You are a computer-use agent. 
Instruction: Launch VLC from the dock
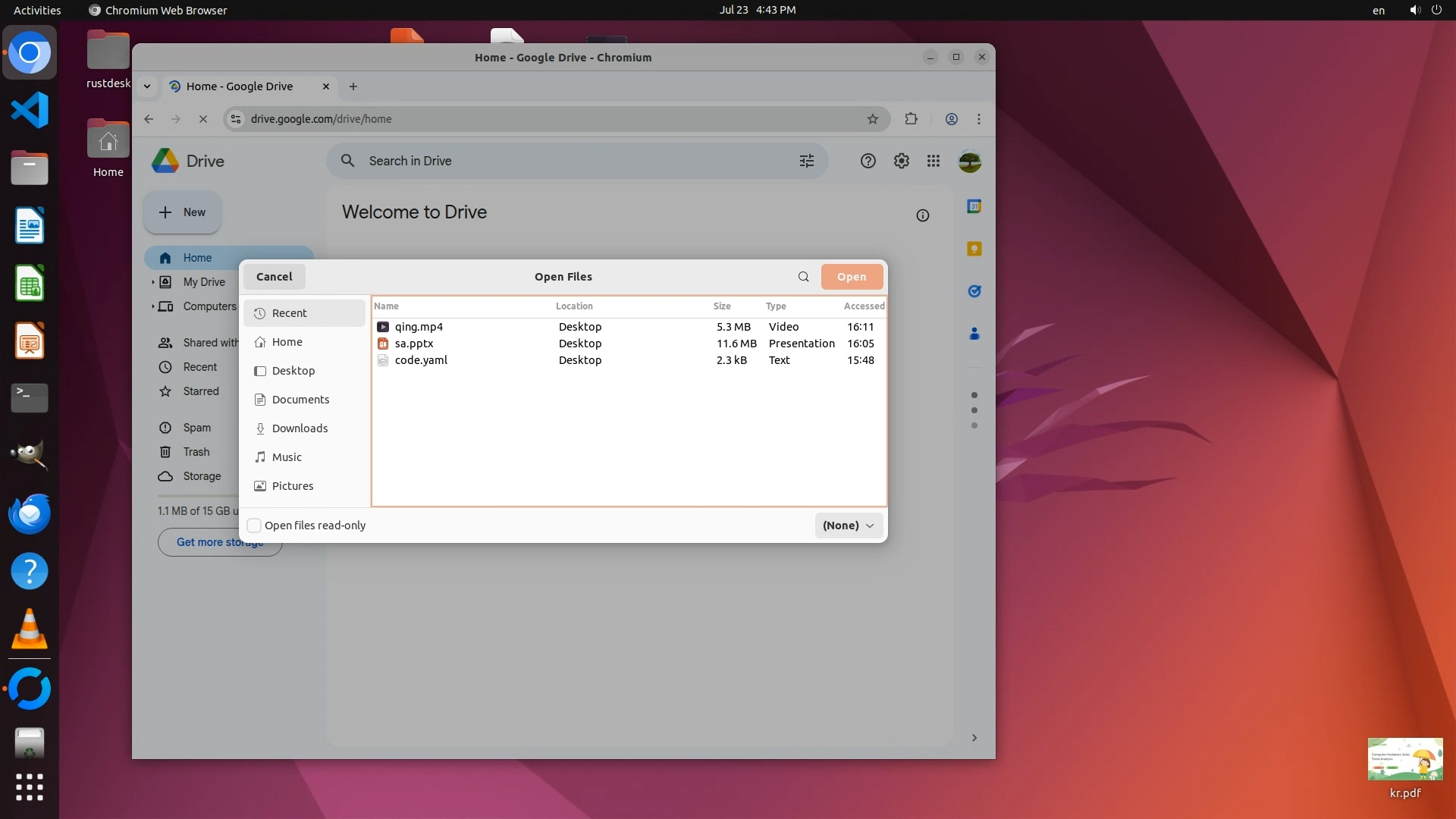click(30, 629)
